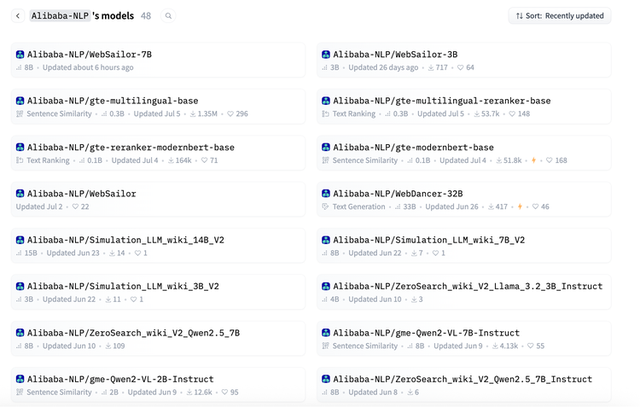The image size is (640, 407).
Task: Open Alibaba-NLP/gte-multilingual-base model
Action: (x=158, y=107)
